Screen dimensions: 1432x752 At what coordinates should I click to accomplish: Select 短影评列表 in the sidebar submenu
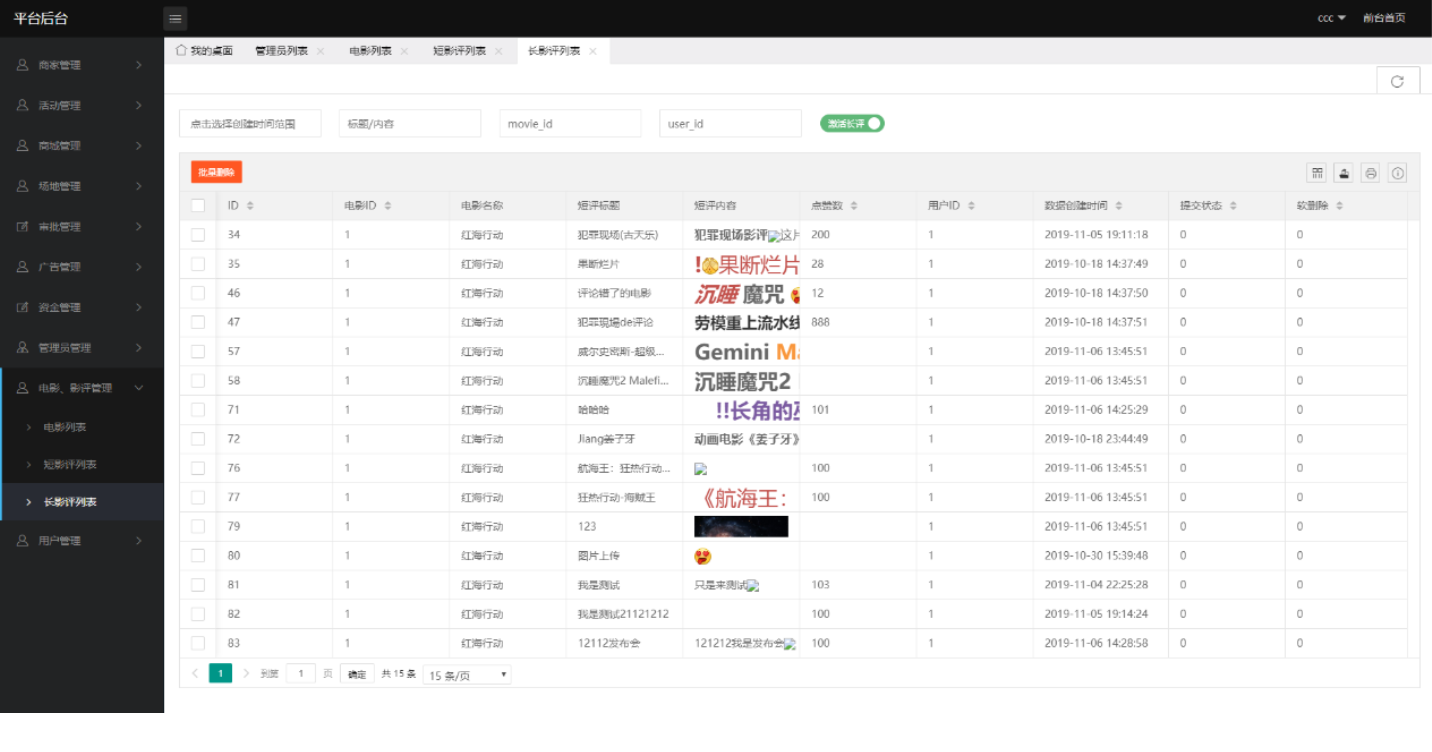click(70, 465)
